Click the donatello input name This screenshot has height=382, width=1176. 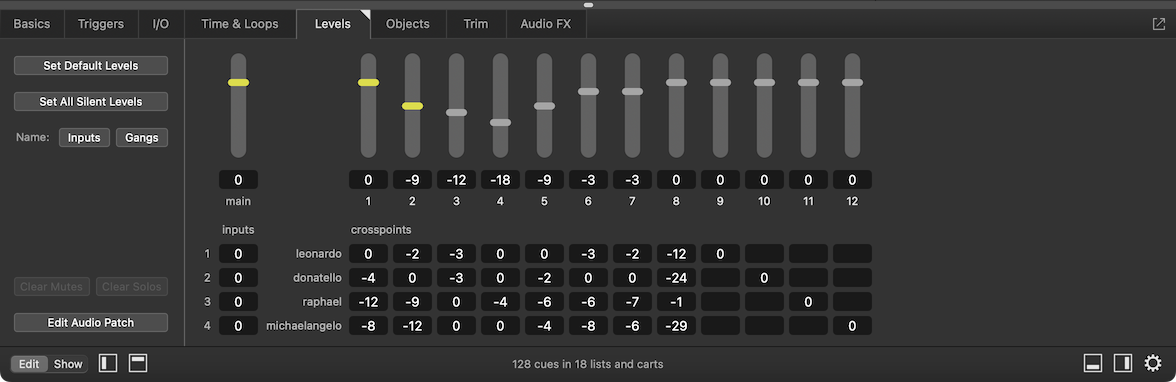[317, 278]
